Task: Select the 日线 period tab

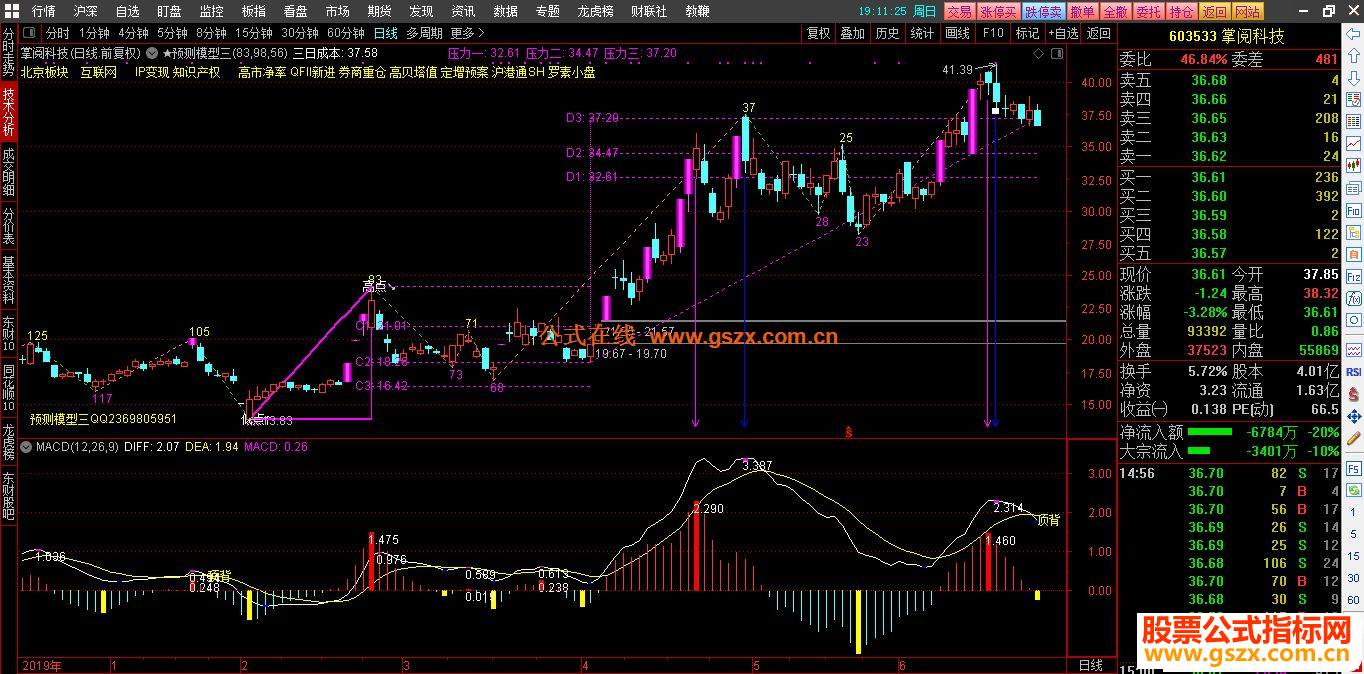Action: [x=386, y=33]
